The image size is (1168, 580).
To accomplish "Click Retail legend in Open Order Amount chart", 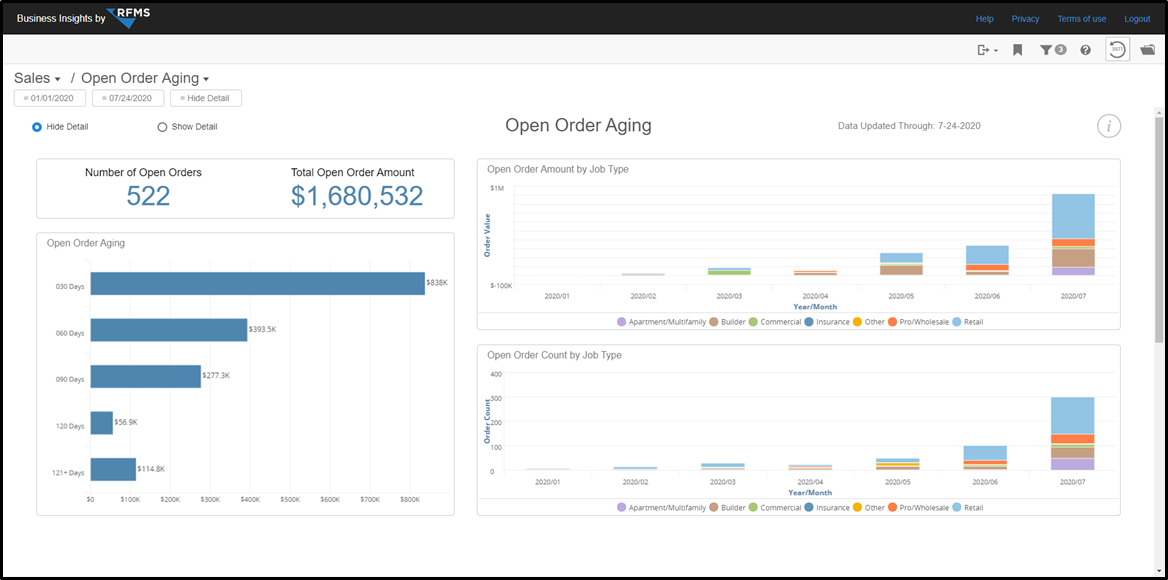I will 969,322.
